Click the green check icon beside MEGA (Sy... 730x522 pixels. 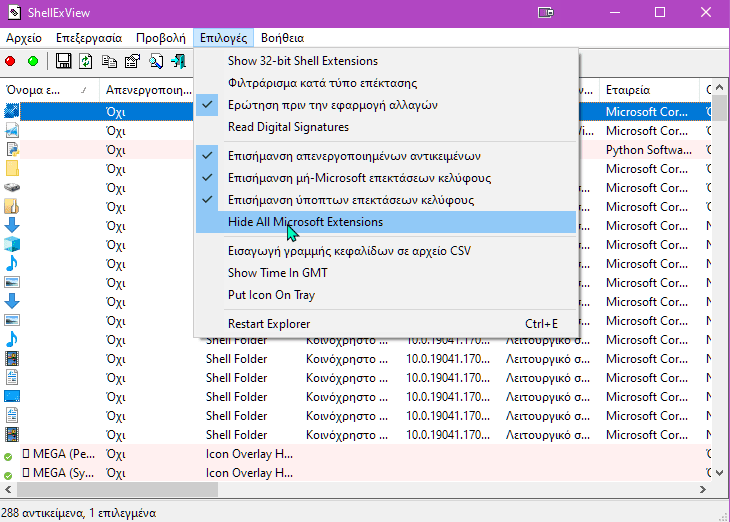click(x=8, y=476)
